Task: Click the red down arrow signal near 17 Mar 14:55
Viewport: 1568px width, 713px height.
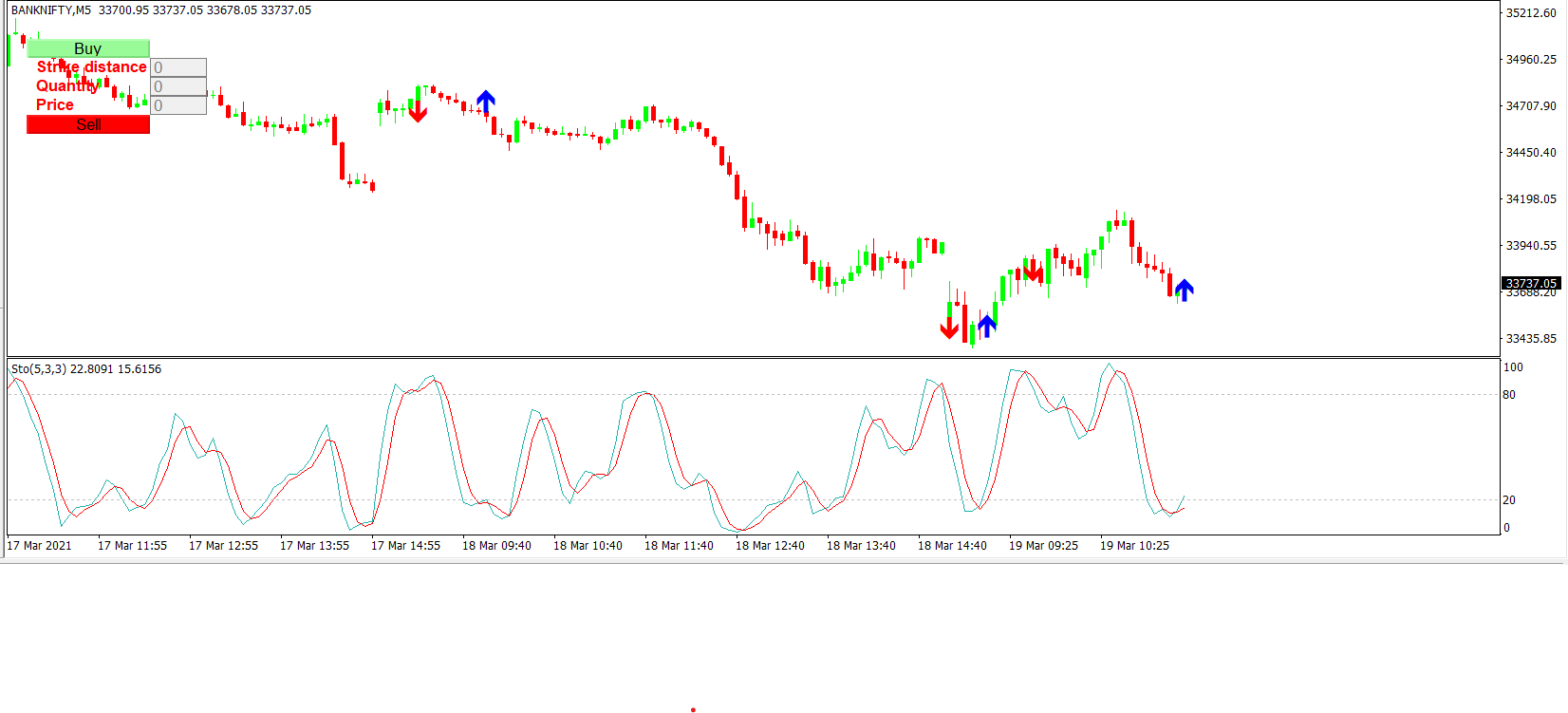Action: (418, 111)
